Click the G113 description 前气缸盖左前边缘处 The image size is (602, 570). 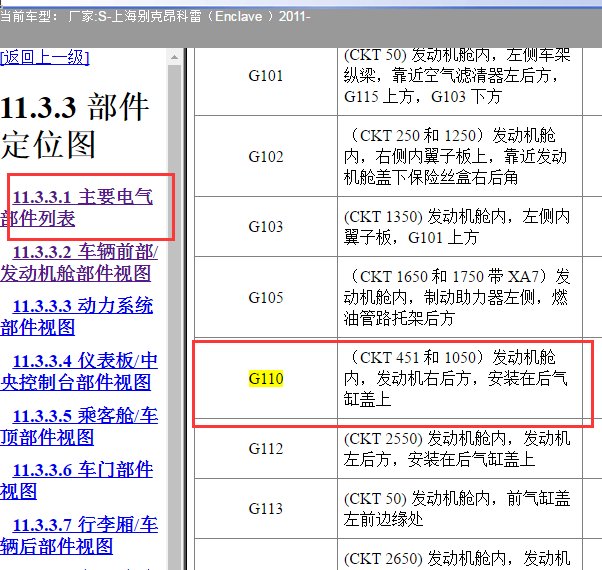pos(460,509)
